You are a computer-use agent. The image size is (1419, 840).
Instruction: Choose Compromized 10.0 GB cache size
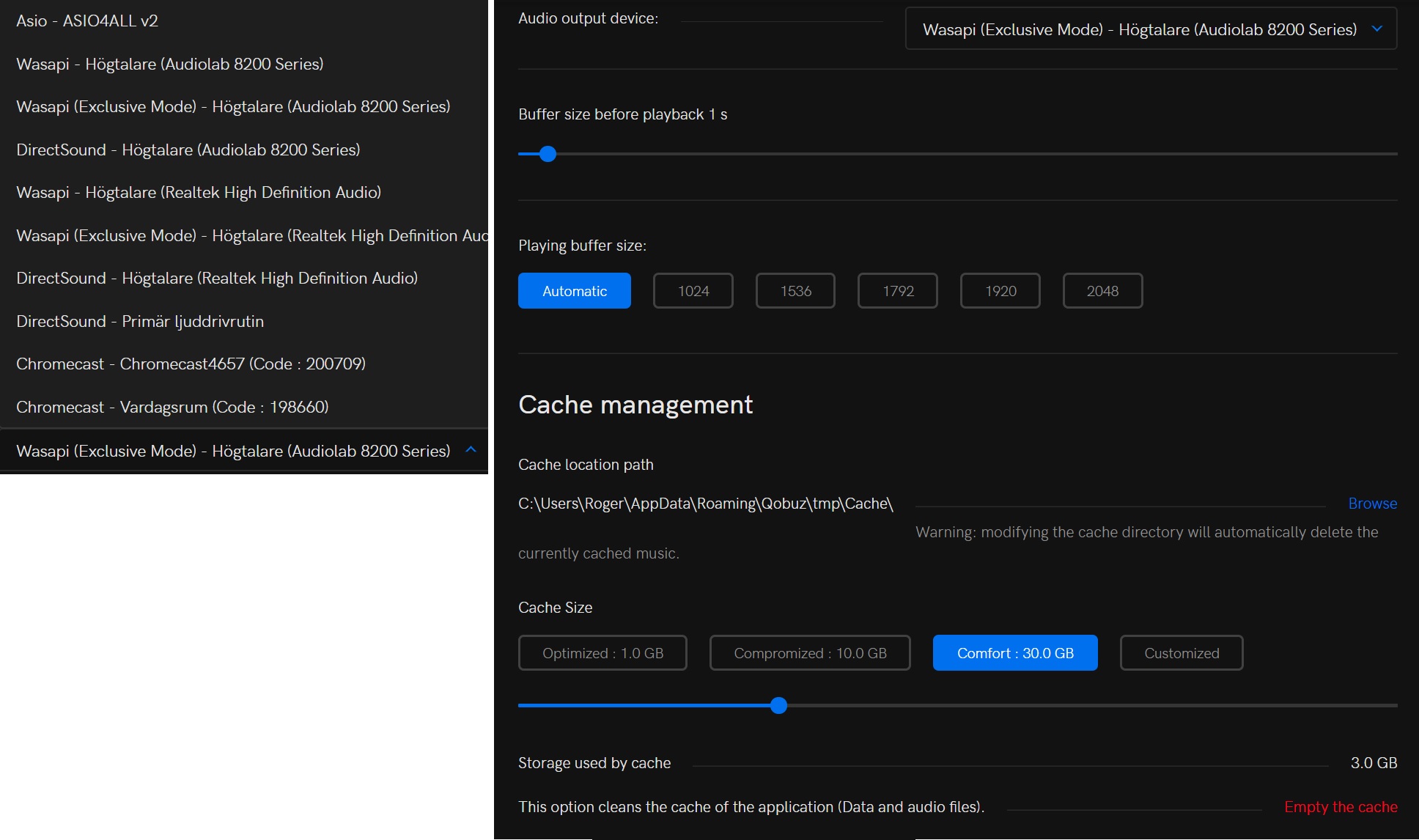pyautogui.click(x=809, y=653)
